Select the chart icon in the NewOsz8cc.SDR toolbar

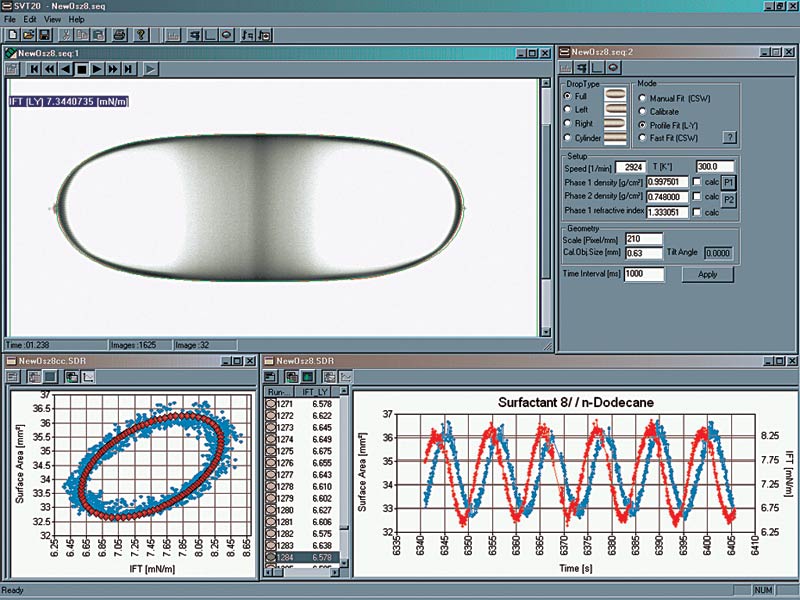tap(88, 378)
